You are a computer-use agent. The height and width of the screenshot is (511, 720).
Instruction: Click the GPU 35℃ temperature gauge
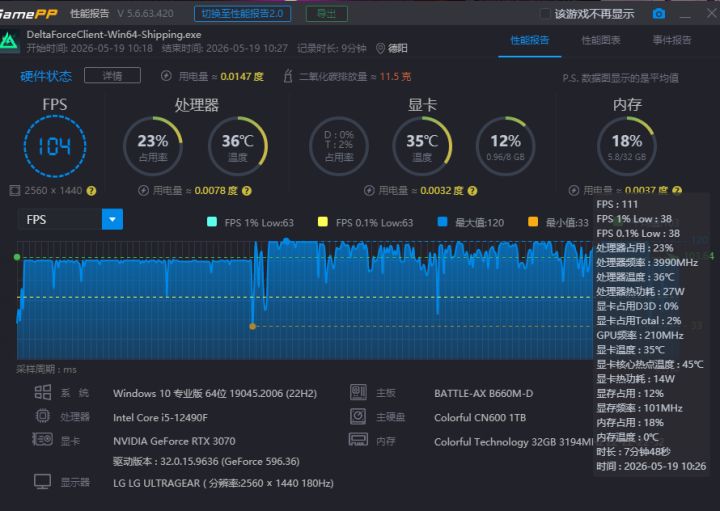[422, 146]
